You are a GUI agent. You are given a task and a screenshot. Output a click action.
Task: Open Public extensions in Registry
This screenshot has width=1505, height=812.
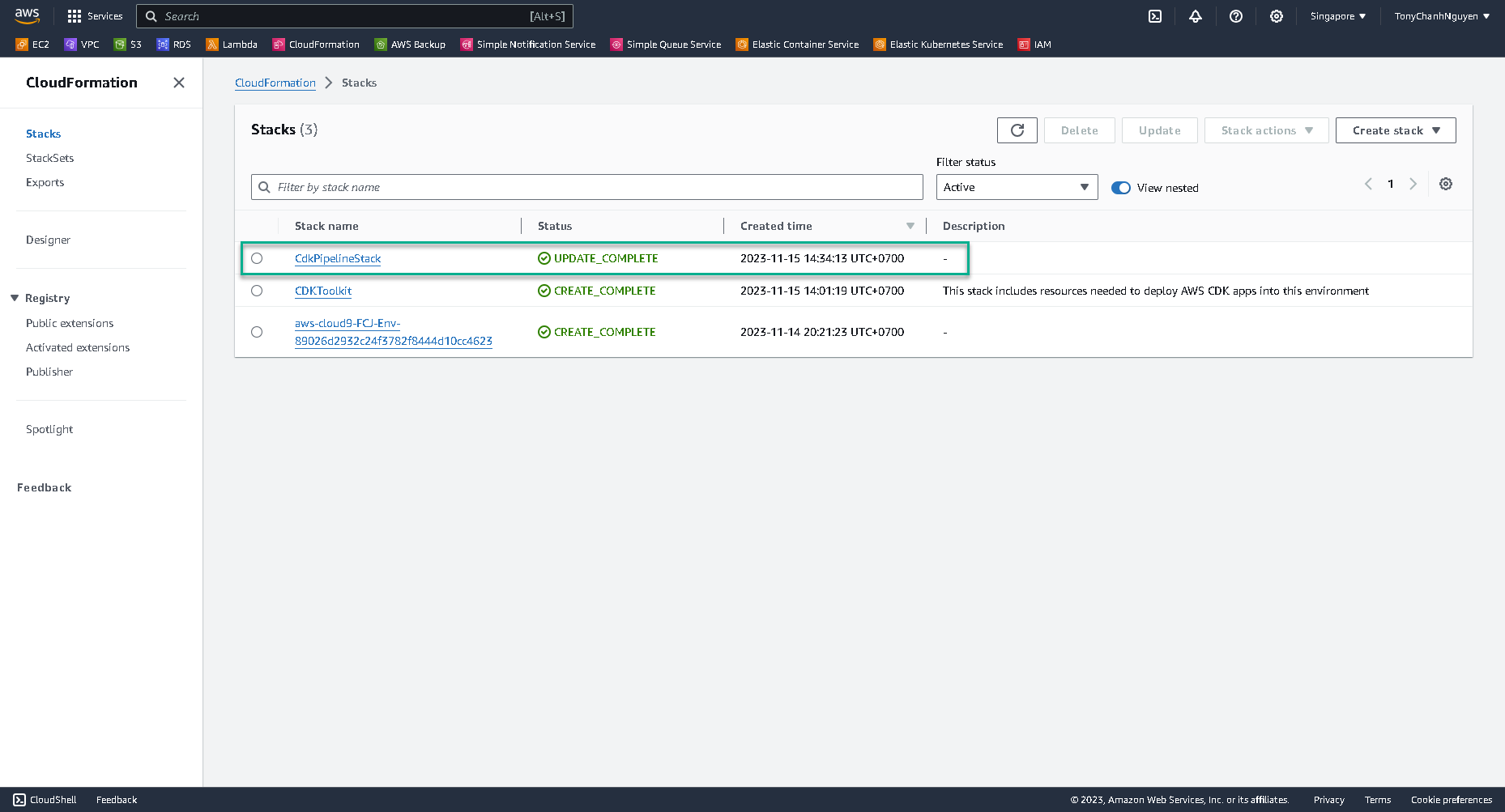(70, 323)
